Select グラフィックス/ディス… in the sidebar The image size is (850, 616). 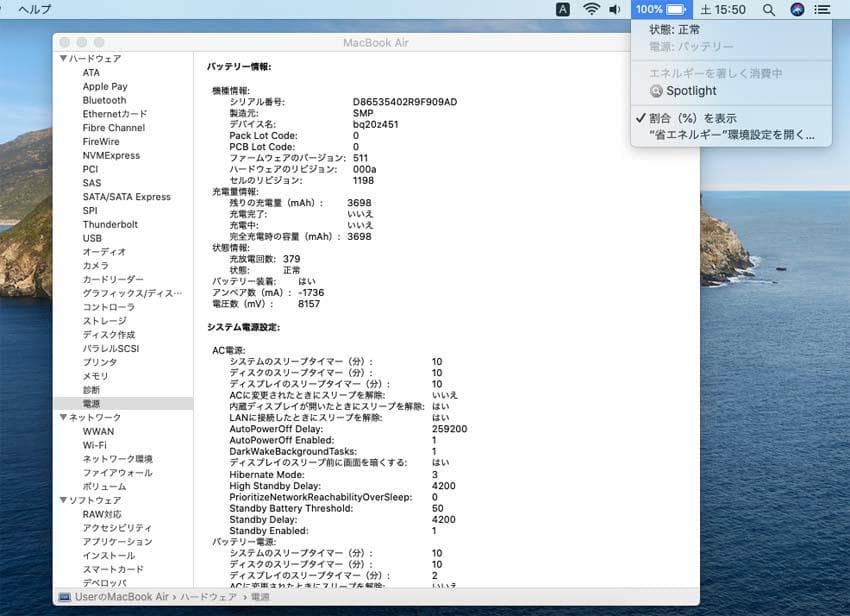point(132,293)
